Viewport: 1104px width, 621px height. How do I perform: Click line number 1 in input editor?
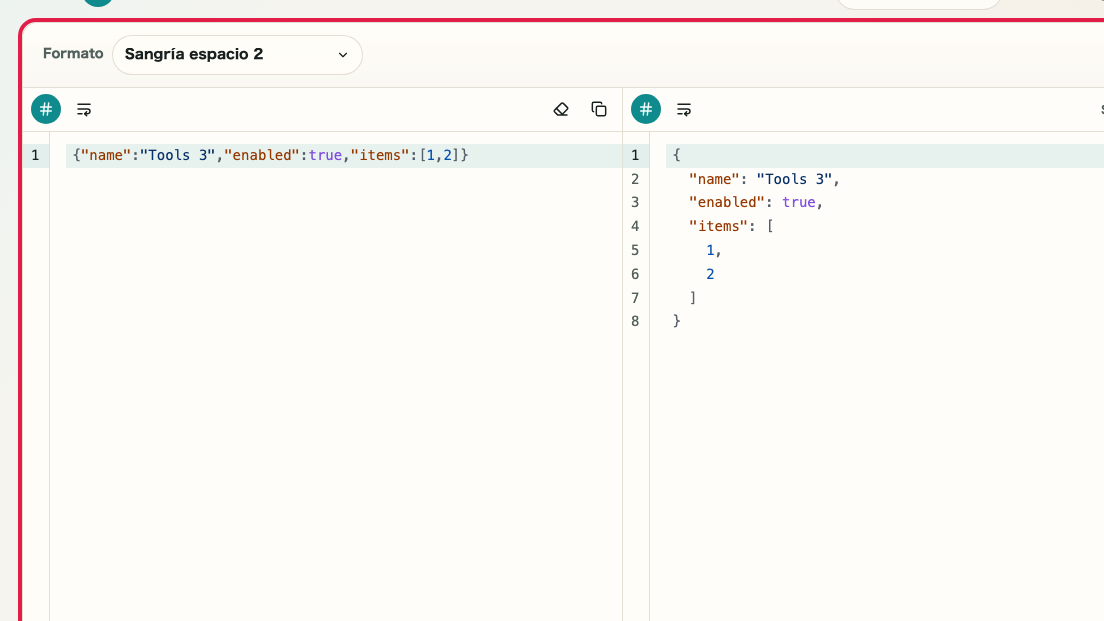pos(35,156)
